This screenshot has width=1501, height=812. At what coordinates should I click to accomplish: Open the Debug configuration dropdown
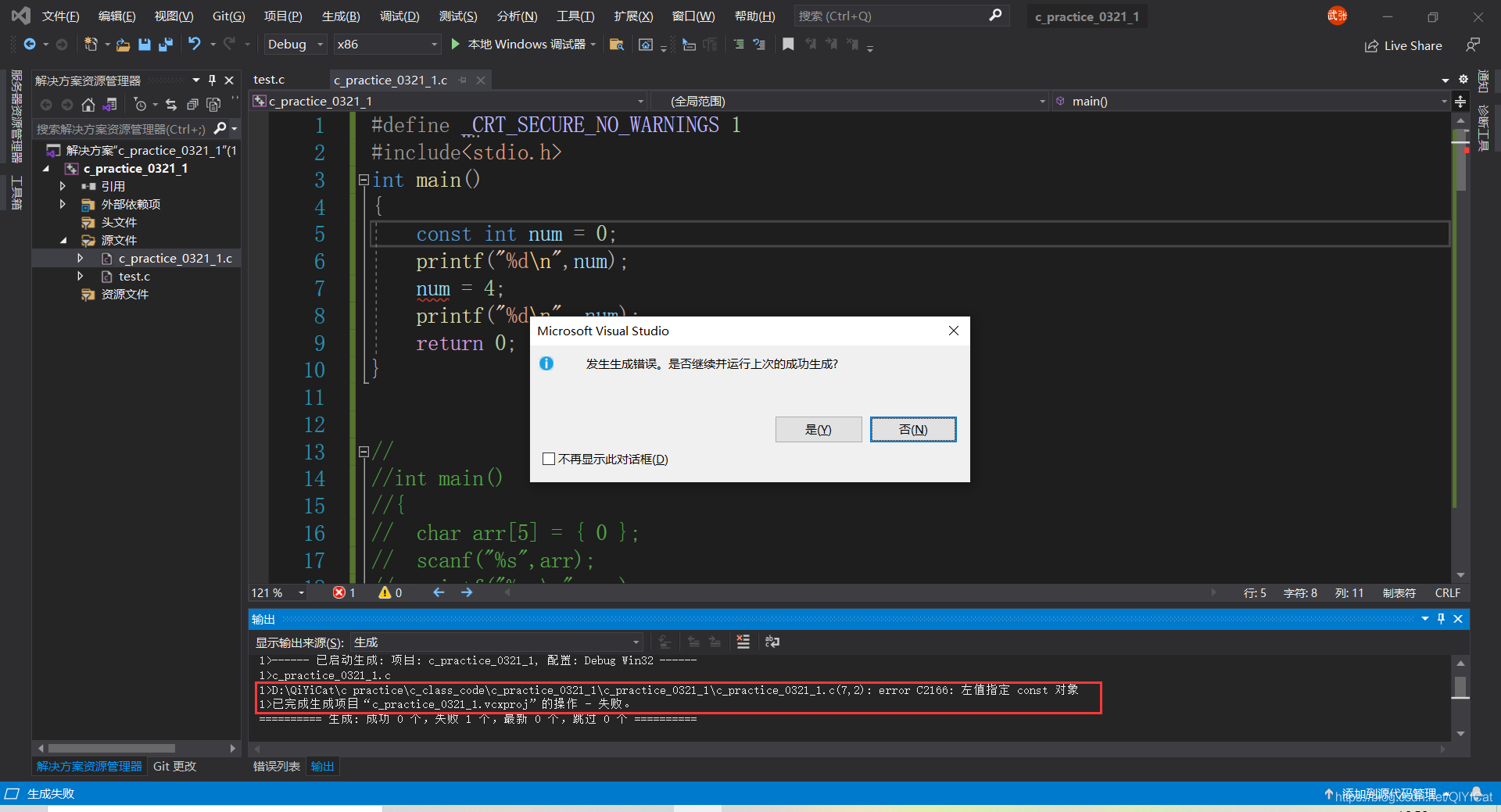point(295,45)
